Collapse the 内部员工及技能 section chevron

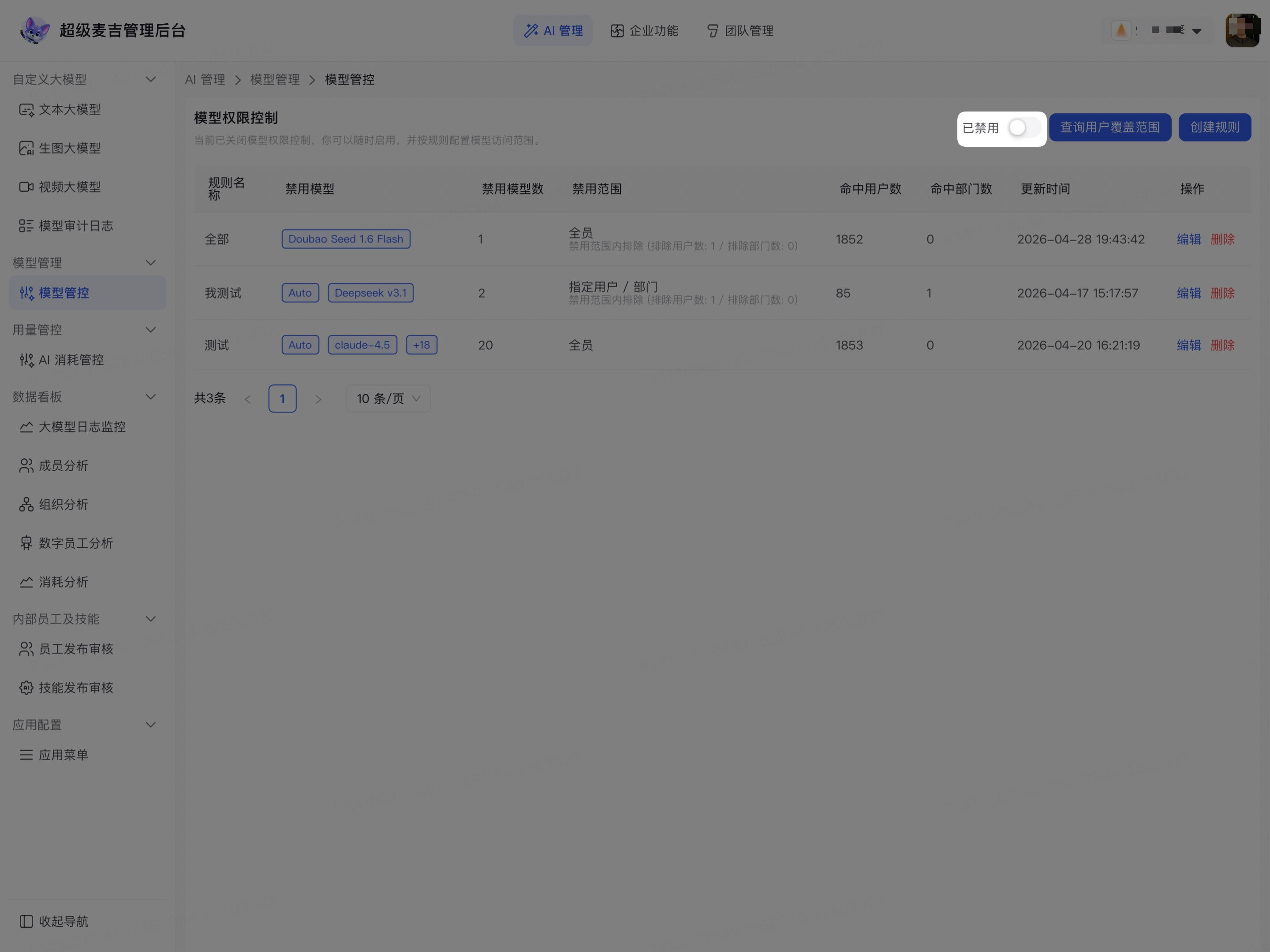point(151,619)
